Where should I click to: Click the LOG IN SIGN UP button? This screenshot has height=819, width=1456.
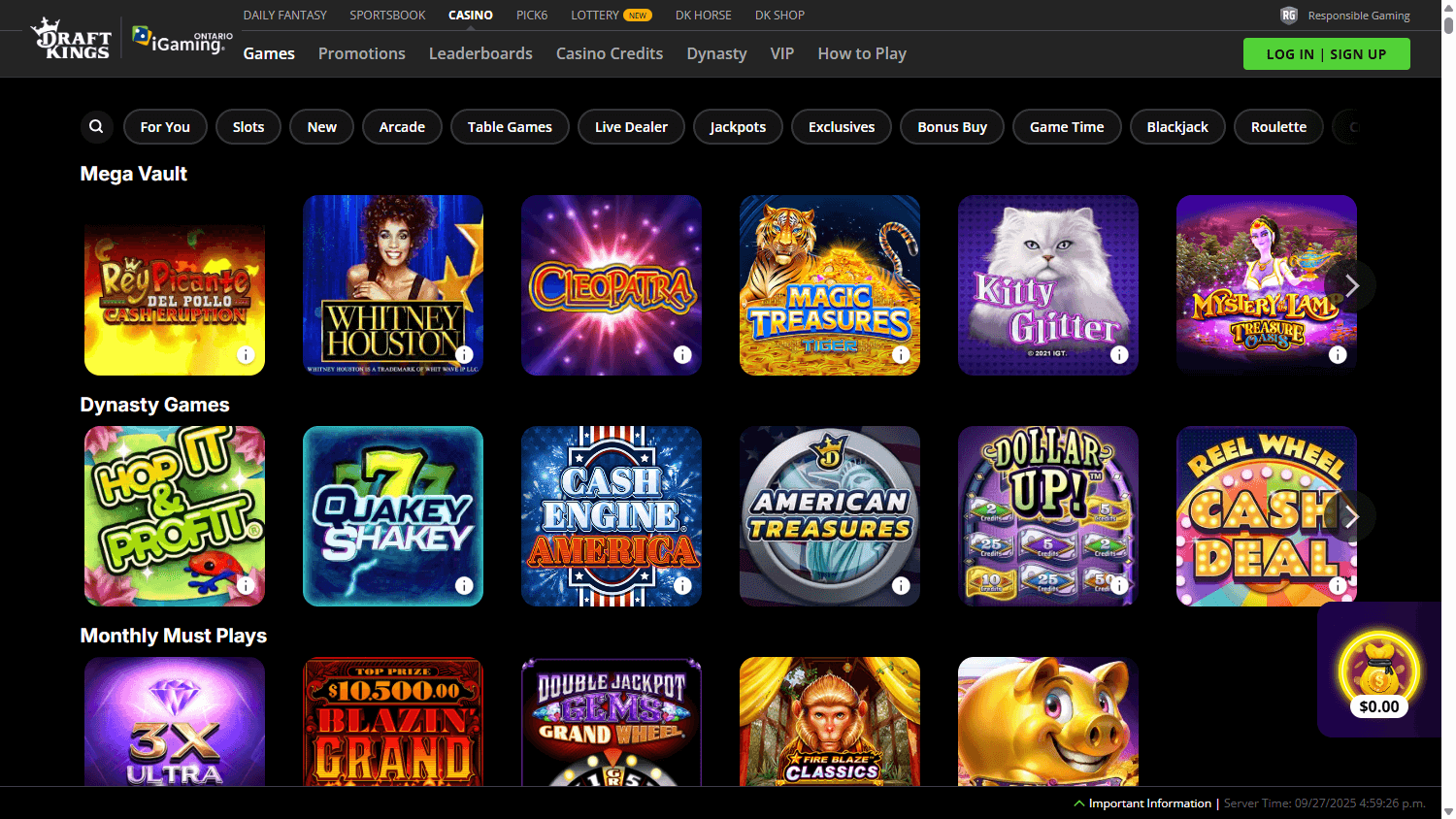pos(1326,54)
